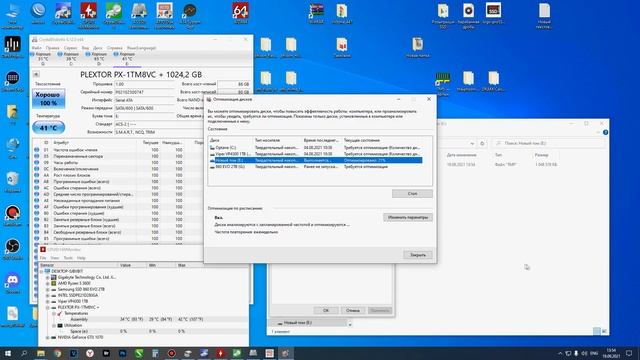The width and height of the screenshot is (640, 360).
Task: Switch Explorer to large icons view
Action: coord(604,331)
